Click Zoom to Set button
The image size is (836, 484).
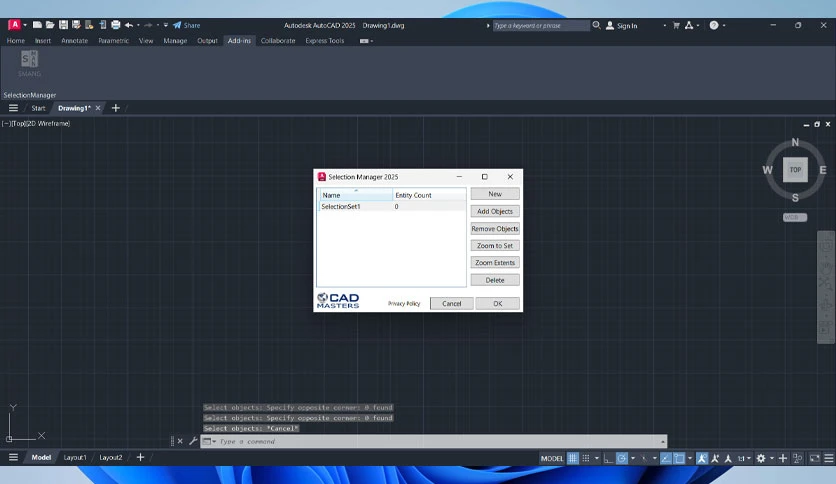[495, 246]
